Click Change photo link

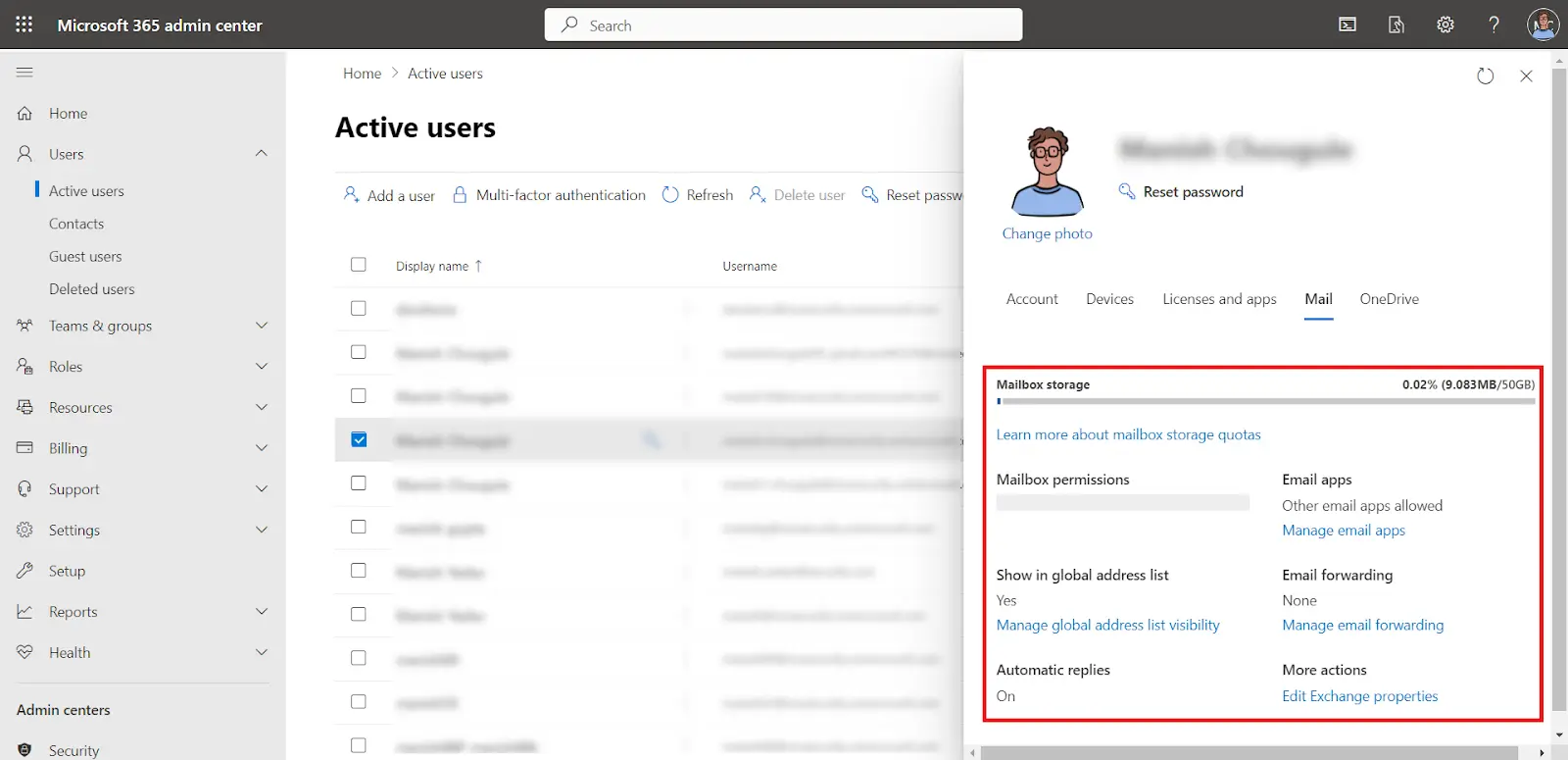click(x=1047, y=233)
